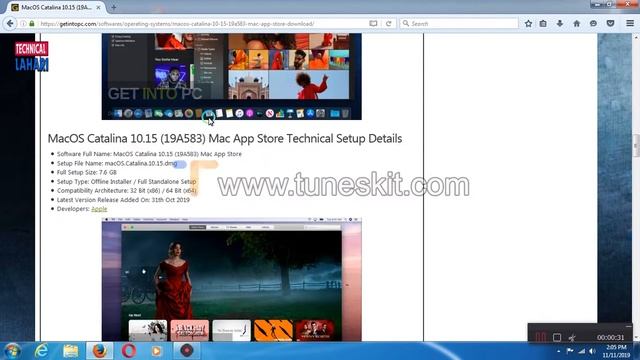The width and height of the screenshot is (640, 360).
Task: Click the green padlock security icon
Action: (x=32, y=24)
